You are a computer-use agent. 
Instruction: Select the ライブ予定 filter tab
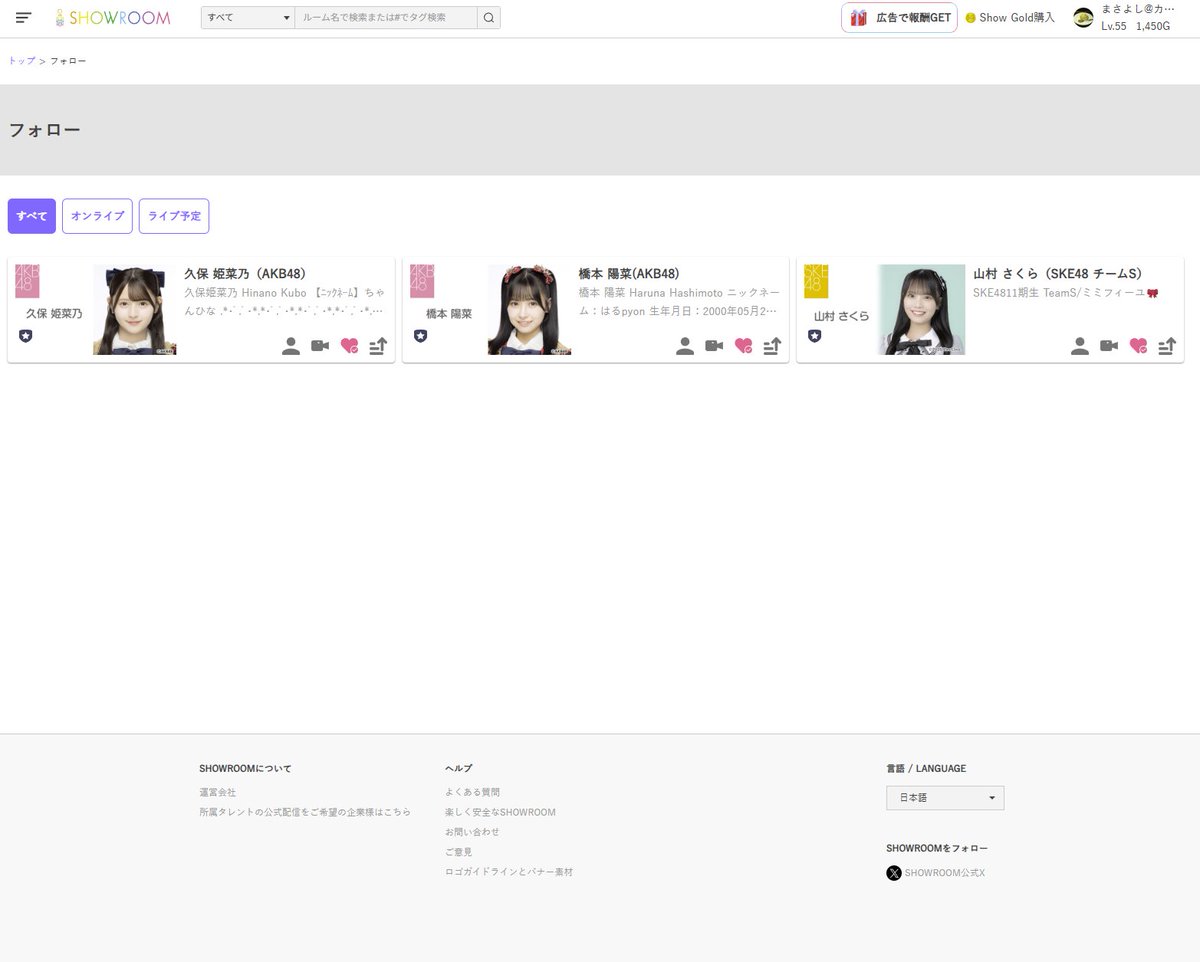point(174,216)
